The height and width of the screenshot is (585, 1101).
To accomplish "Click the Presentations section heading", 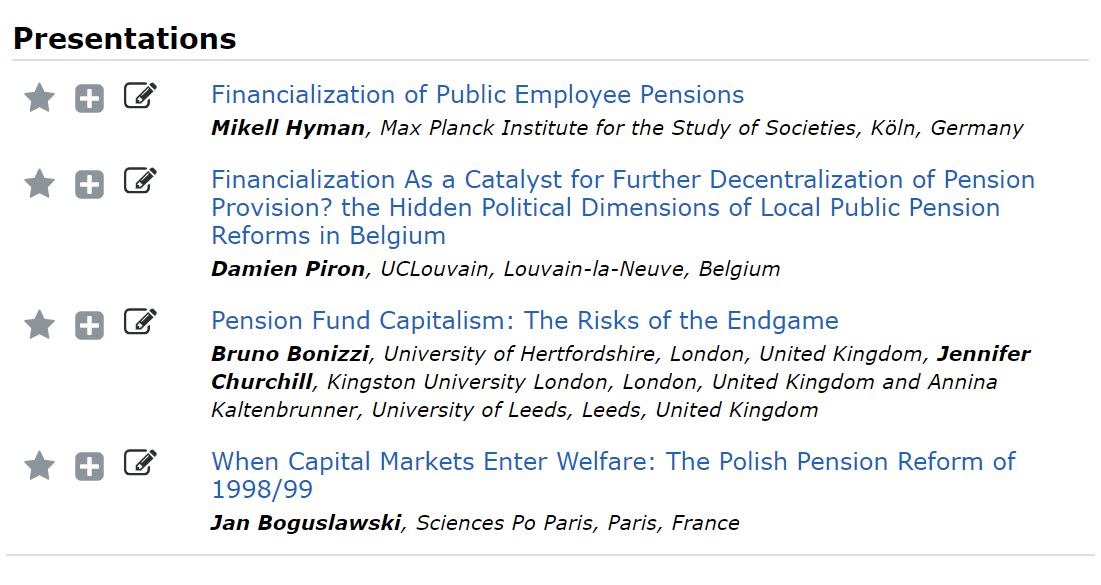I will tap(124, 38).
